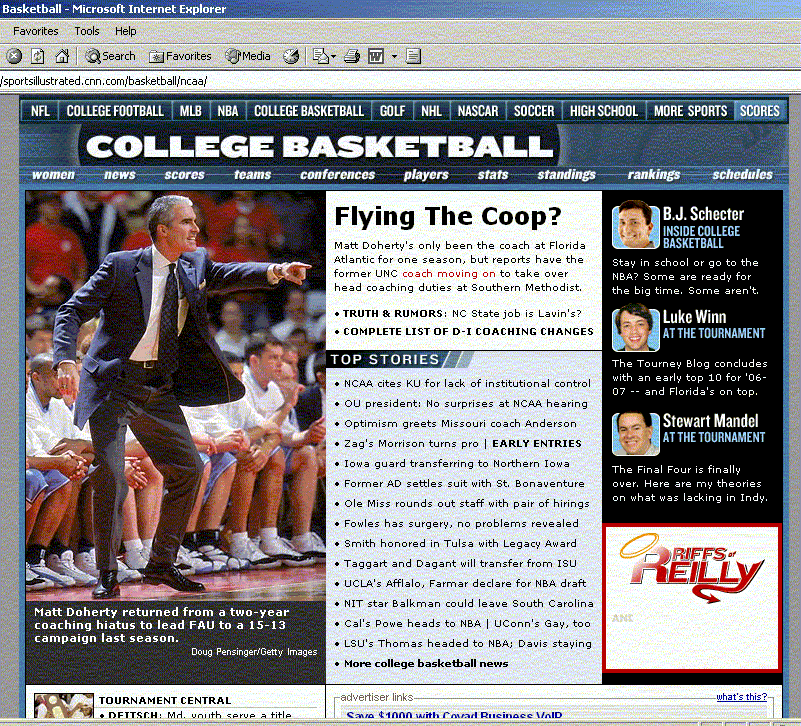The image size is (801, 726).
Task: Click 'UConn's Gay, too' link
Action: pos(542,623)
